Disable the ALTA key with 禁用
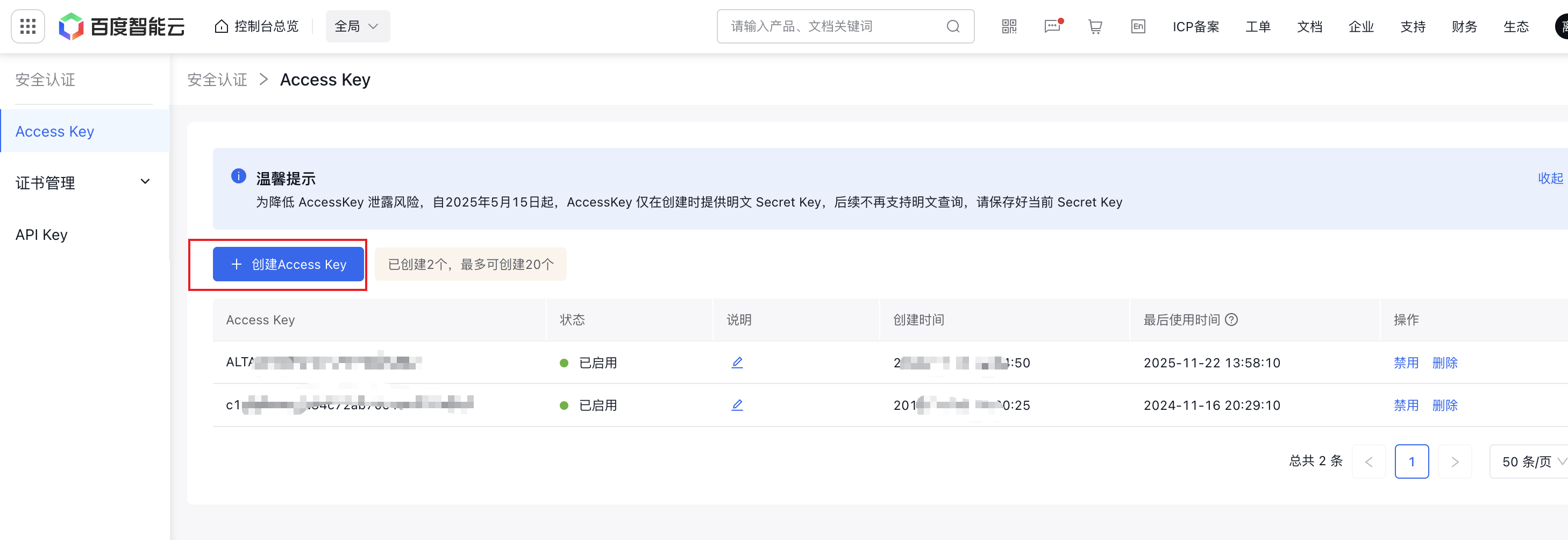The height and width of the screenshot is (540, 1568). [x=1406, y=362]
